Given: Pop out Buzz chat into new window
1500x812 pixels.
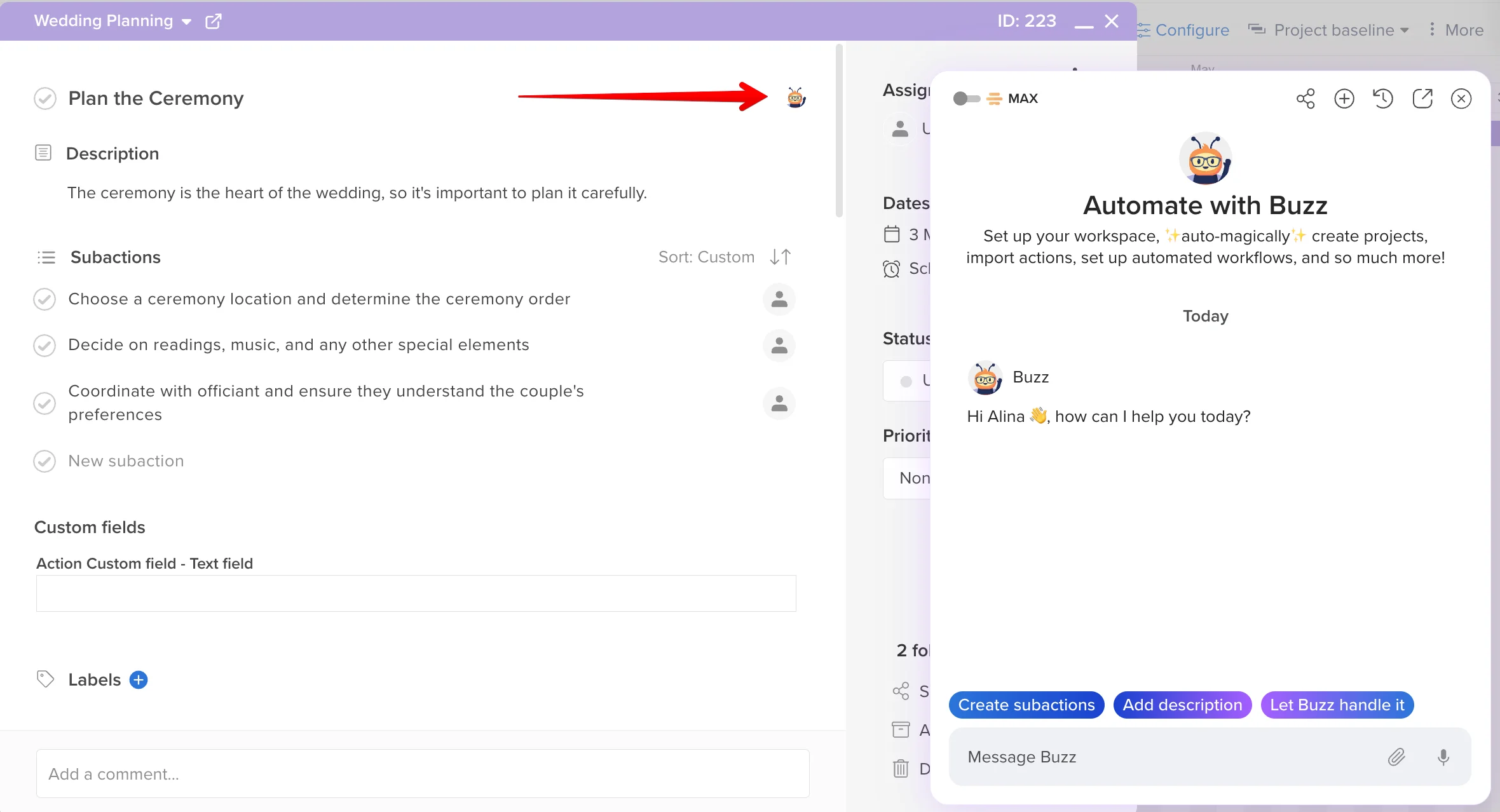Looking at the screenshot, I should pos(1422,98).
